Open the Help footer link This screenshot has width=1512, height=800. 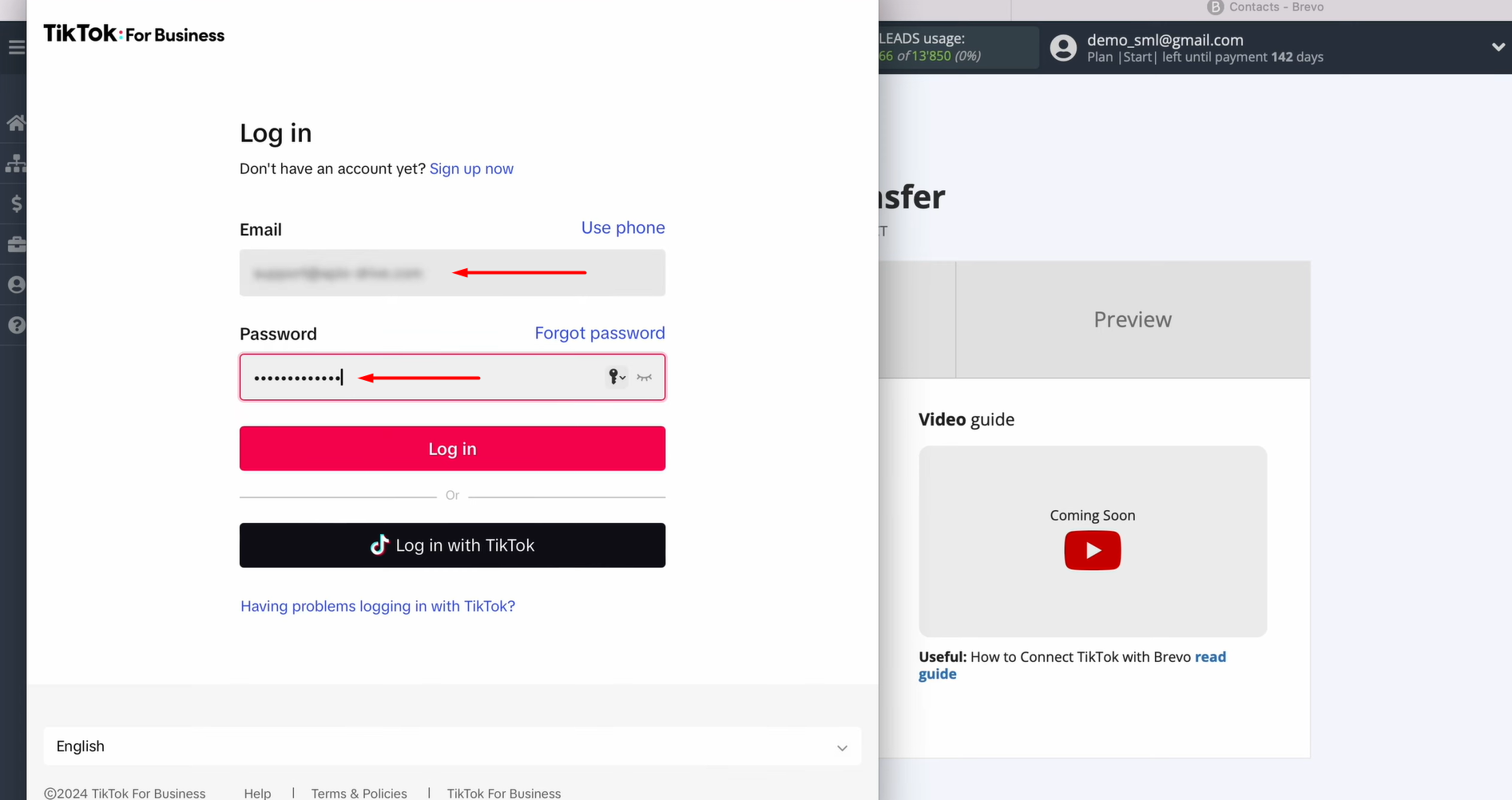pos(257,793)
